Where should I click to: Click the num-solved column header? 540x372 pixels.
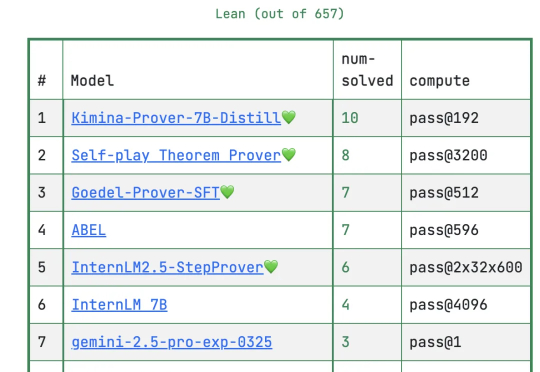367,70
